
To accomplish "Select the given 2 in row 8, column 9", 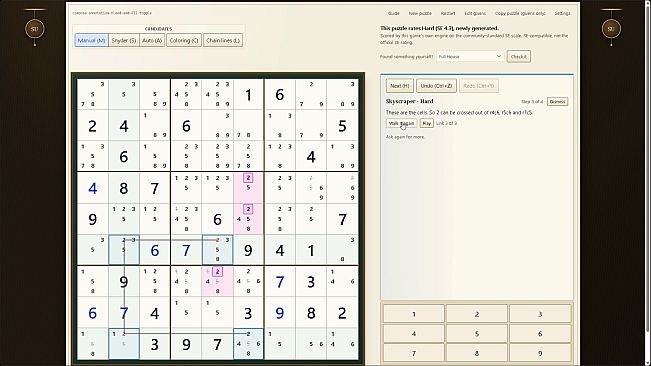I will coord(342,313).
